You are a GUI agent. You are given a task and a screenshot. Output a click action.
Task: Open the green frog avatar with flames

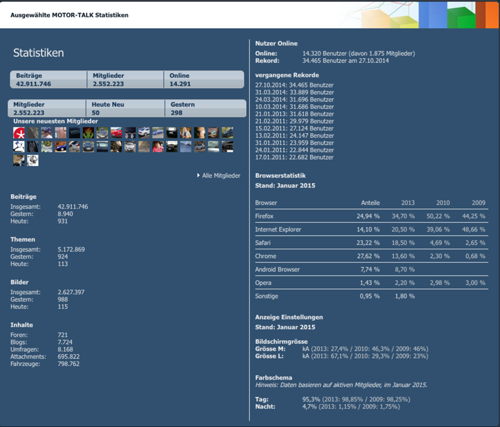click(x=88, y=133)
